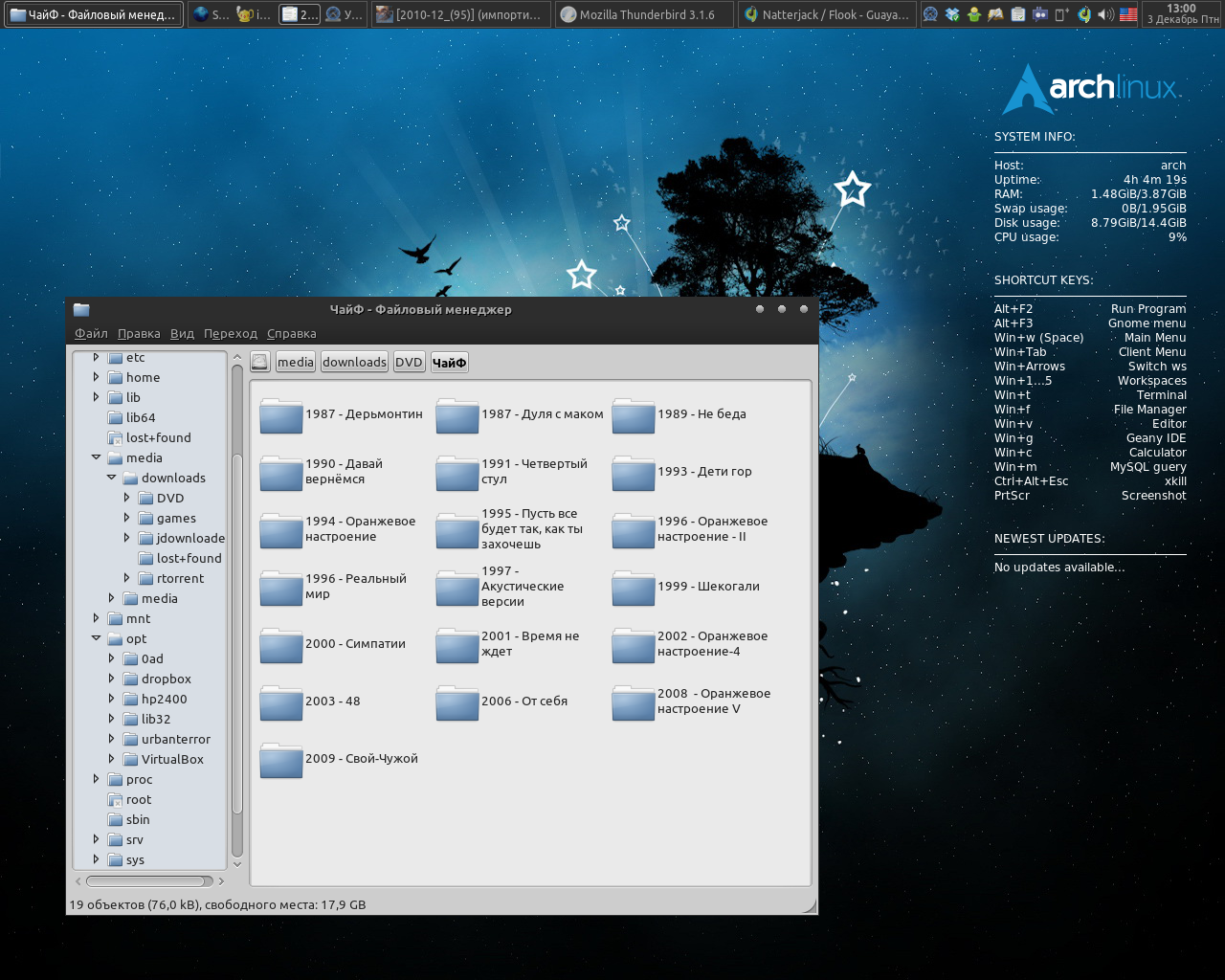The height and width of the screenshot is (980, 1225).
Task: Click the US flag keyboard layout indicator
Action: tap(1128, 14)
